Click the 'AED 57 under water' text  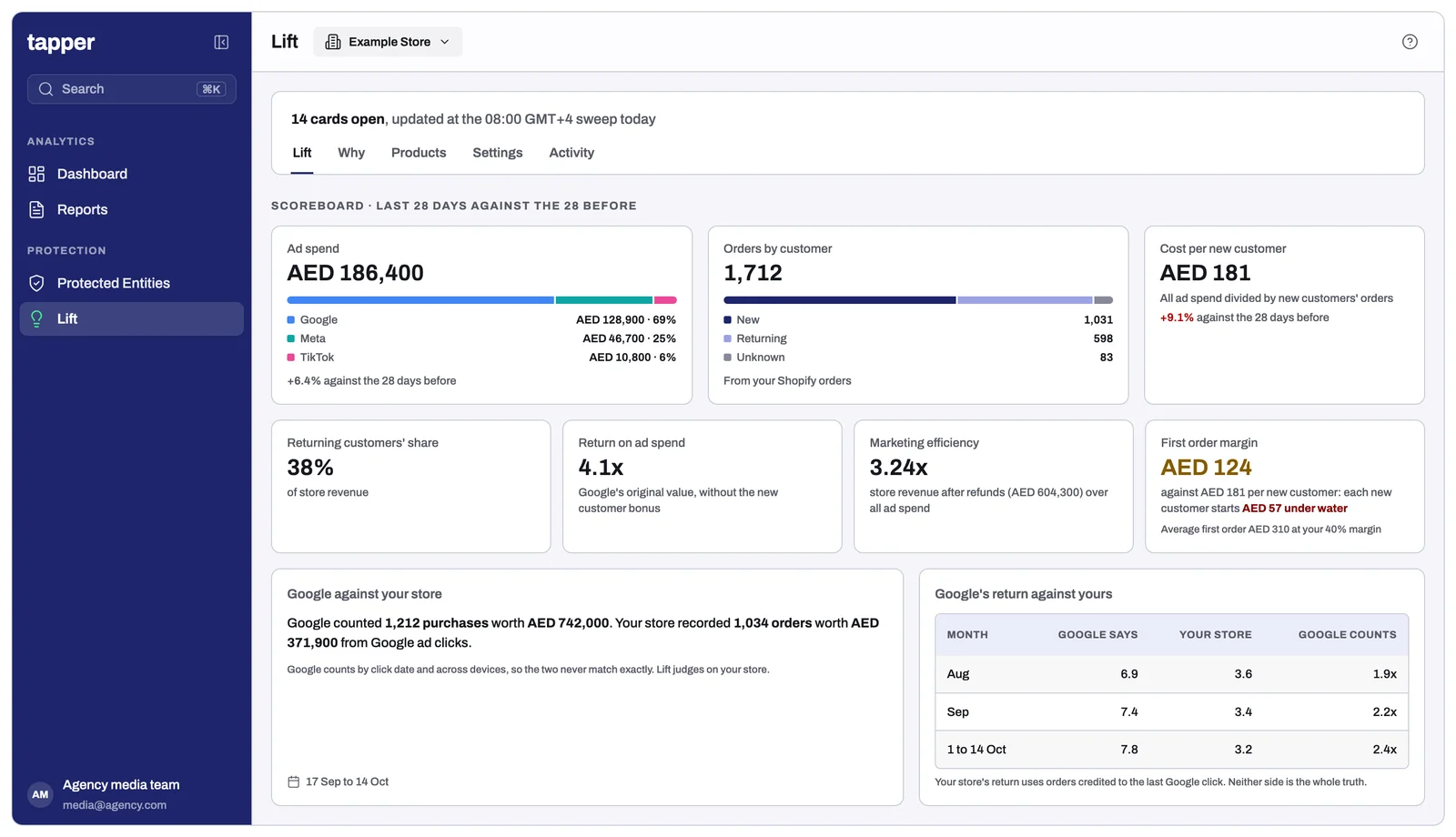1295,509
